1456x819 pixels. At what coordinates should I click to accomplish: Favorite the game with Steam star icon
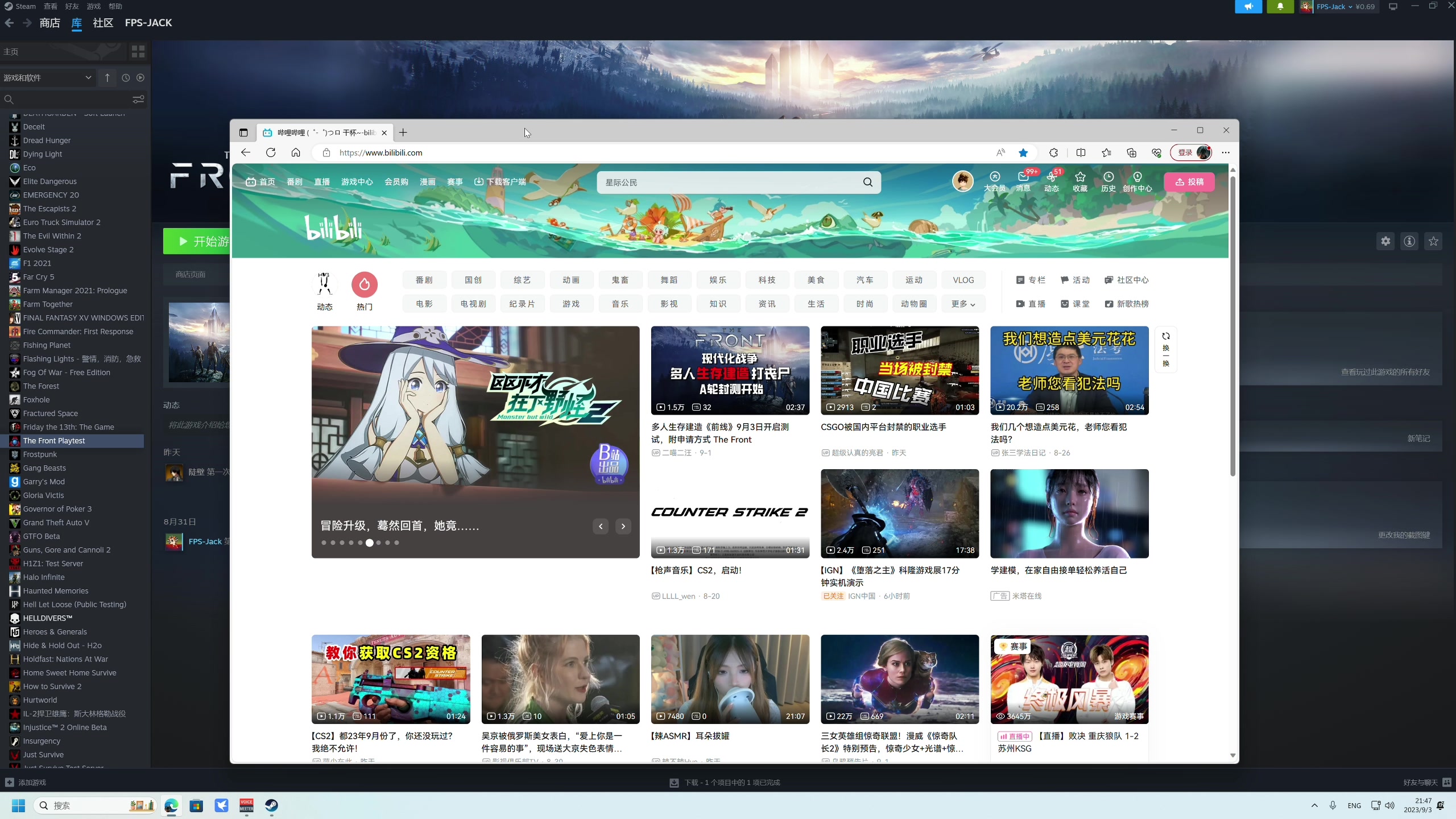1433,241
